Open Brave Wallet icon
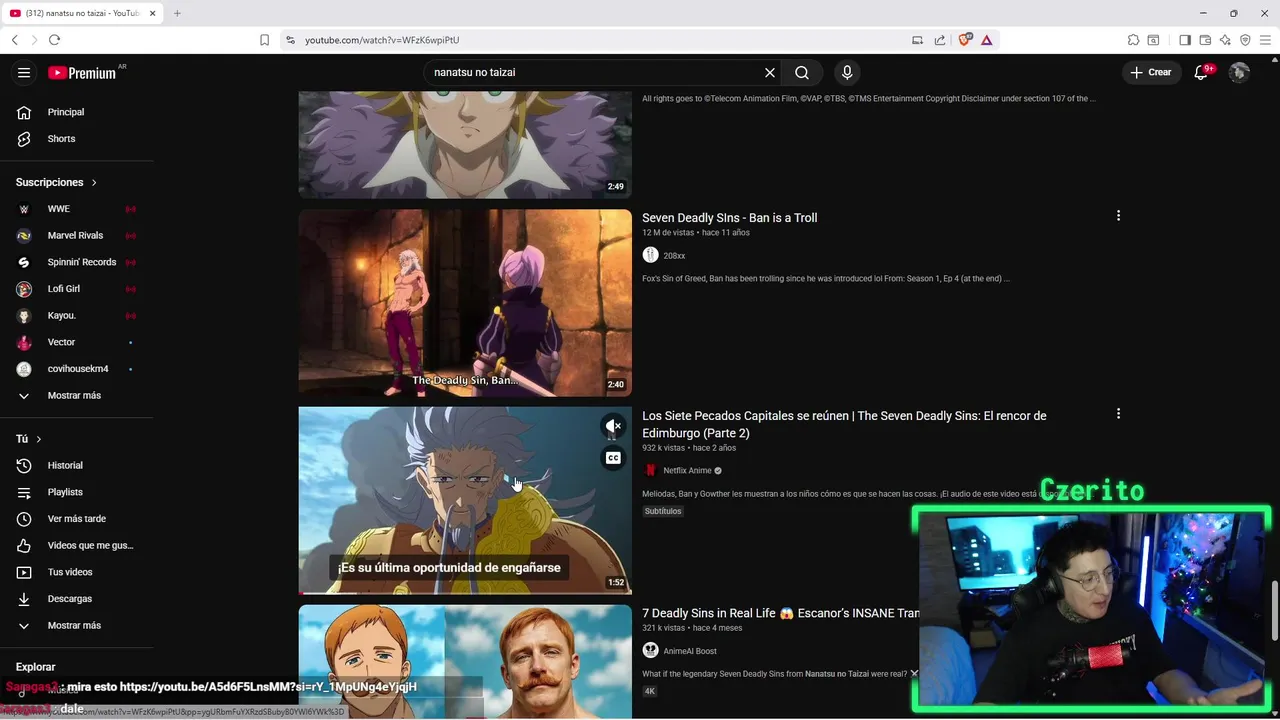 [x=1205, y=40]
